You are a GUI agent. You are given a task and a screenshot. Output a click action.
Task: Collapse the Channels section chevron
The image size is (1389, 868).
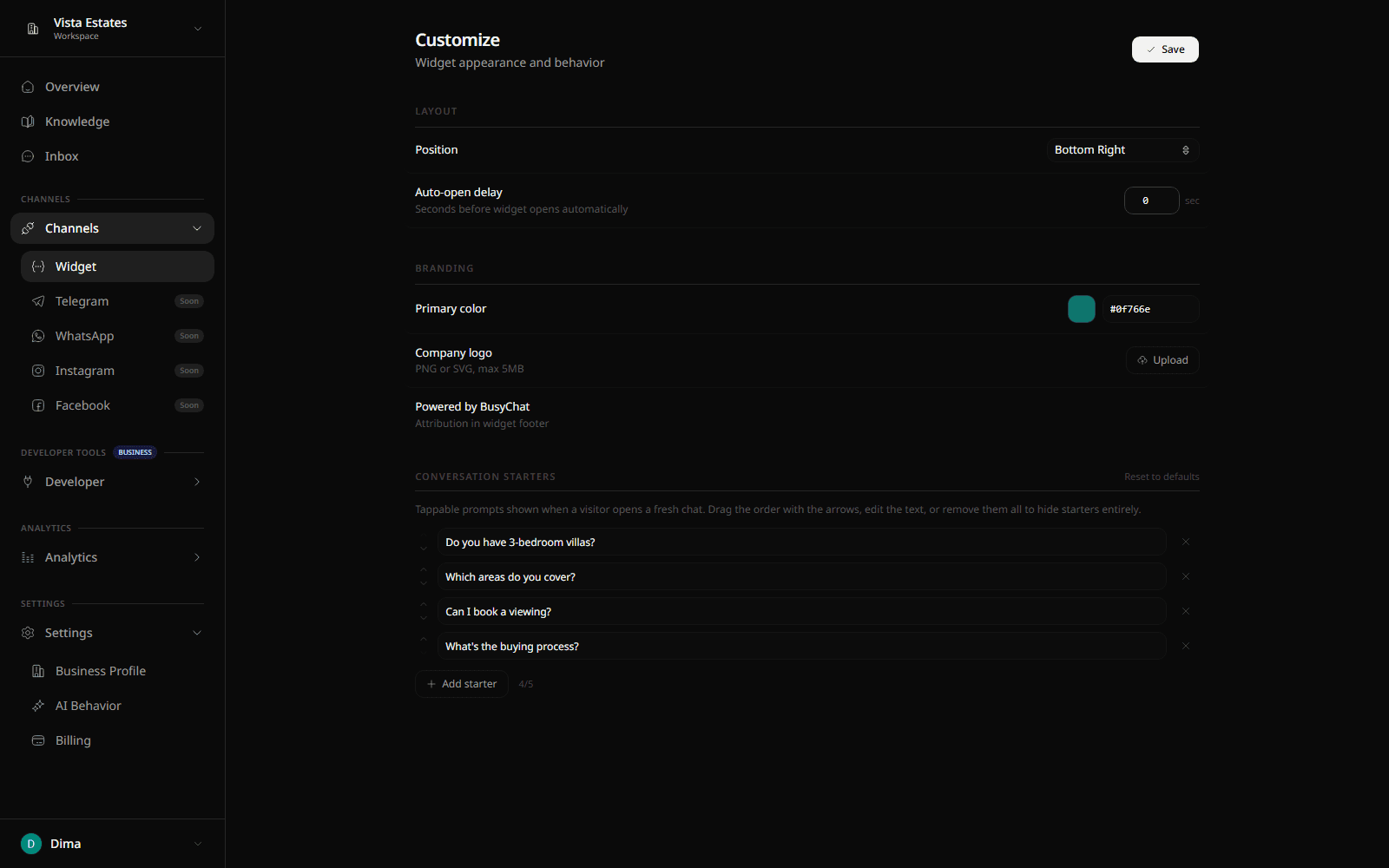(x=197, y=228)
